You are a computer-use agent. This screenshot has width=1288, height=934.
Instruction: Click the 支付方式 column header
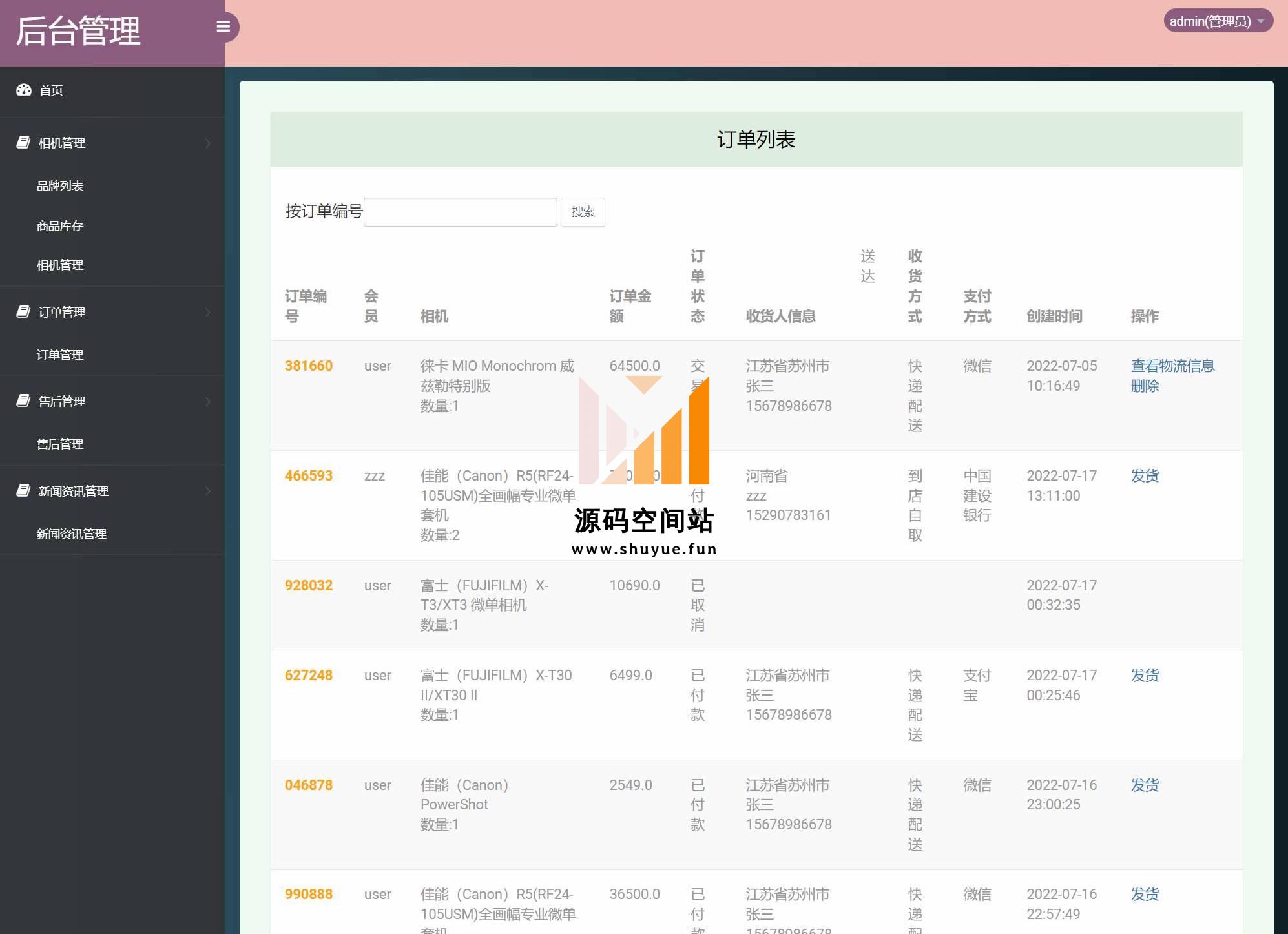coord(977,306)
